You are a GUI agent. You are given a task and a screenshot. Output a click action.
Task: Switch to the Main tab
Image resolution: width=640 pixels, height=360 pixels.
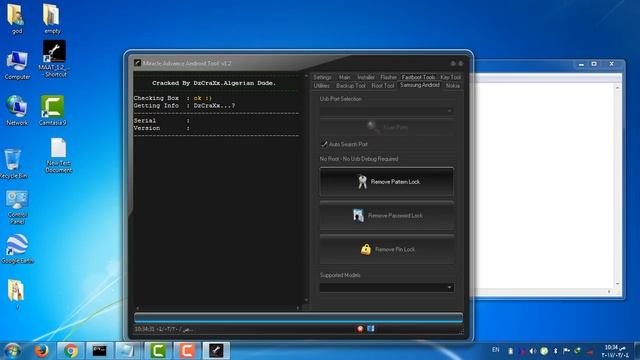coord(344,77)
